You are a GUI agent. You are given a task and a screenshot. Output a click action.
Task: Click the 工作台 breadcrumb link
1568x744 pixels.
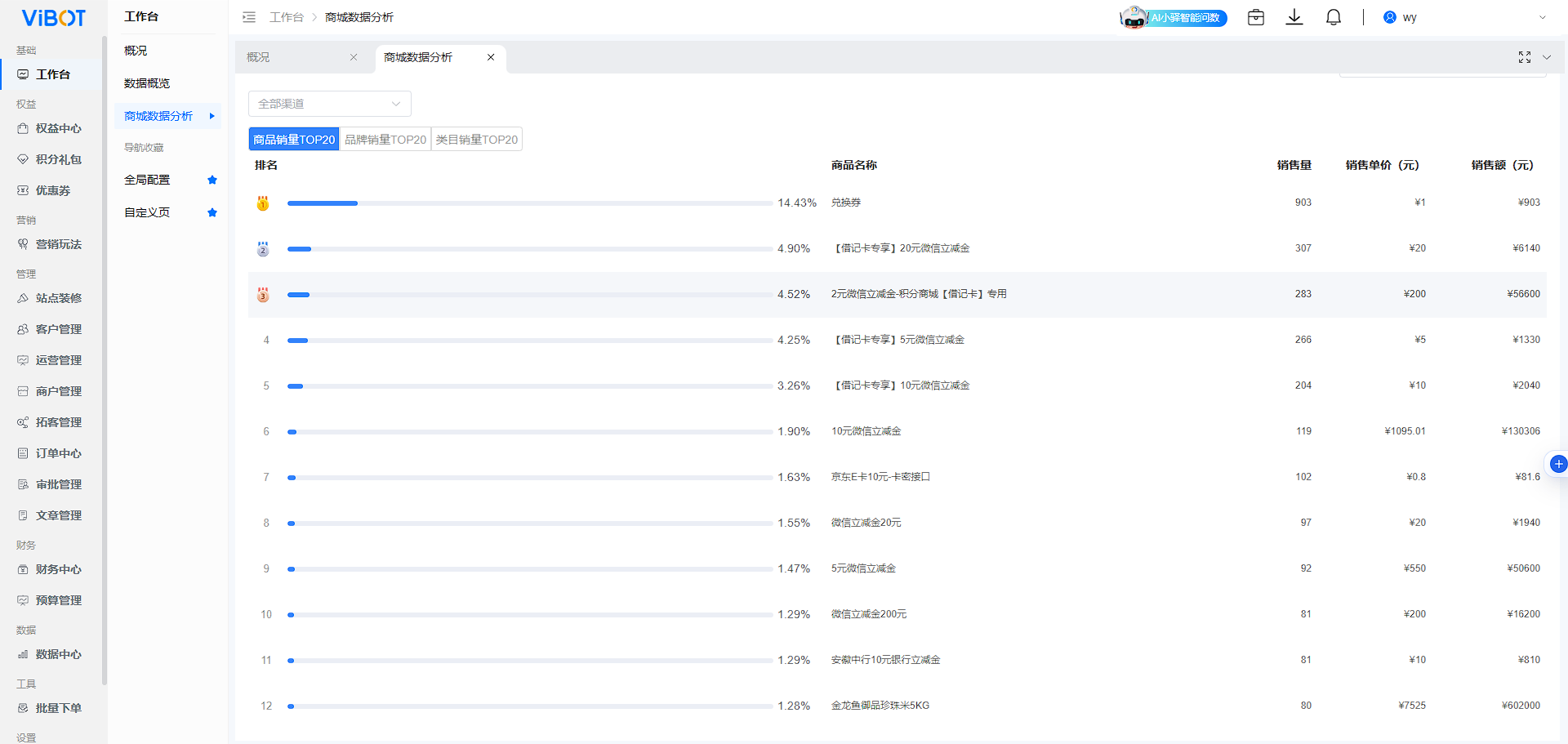[x=287, y=17]
